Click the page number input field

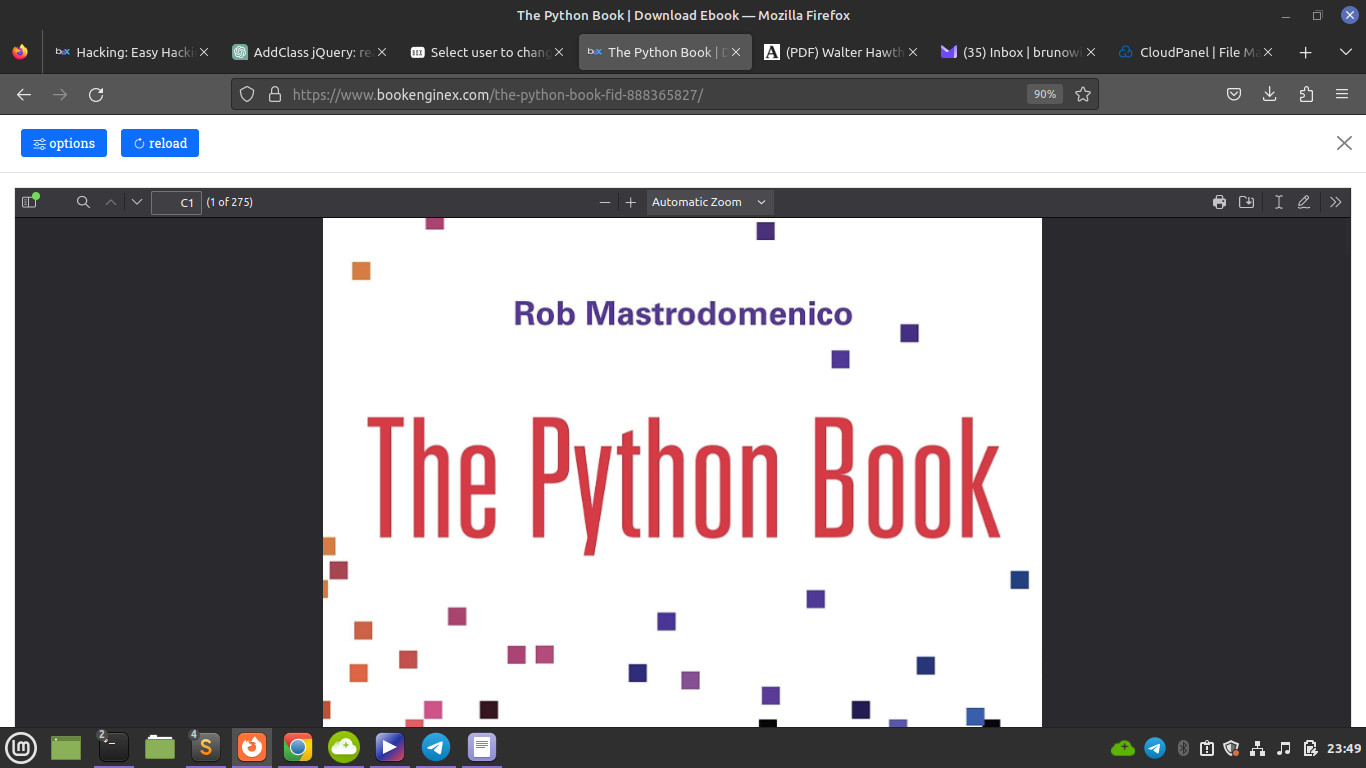click(176, 202)
